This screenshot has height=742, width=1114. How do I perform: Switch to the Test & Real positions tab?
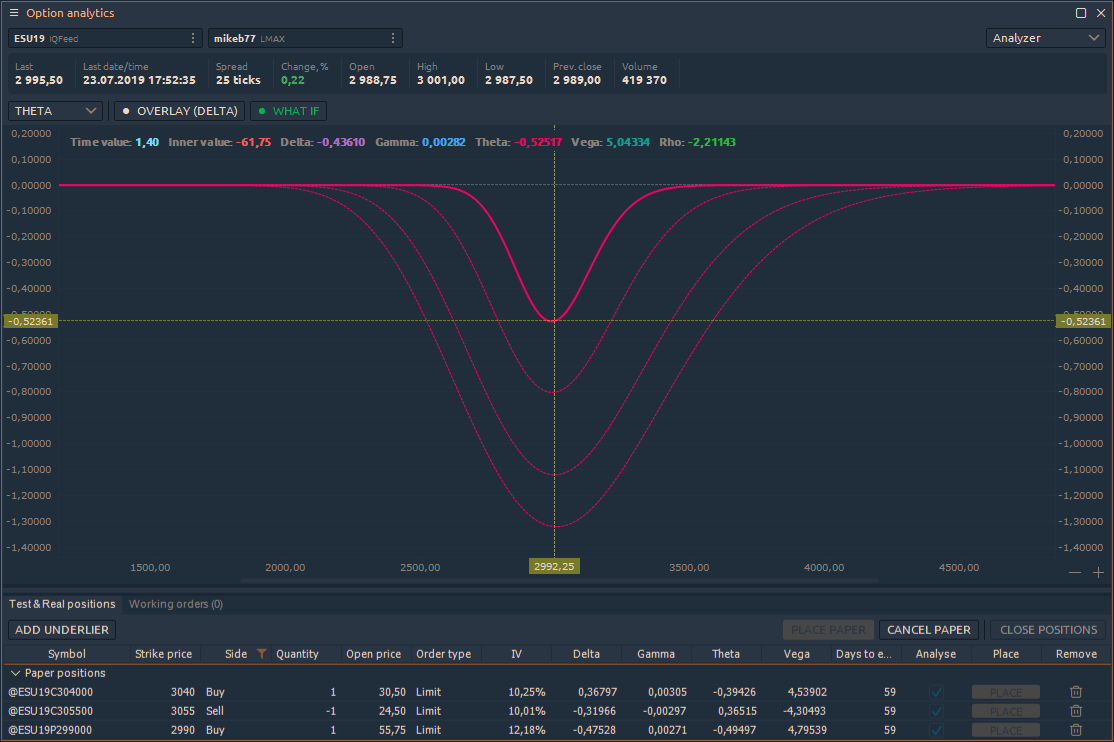click(x=63, y=604)
